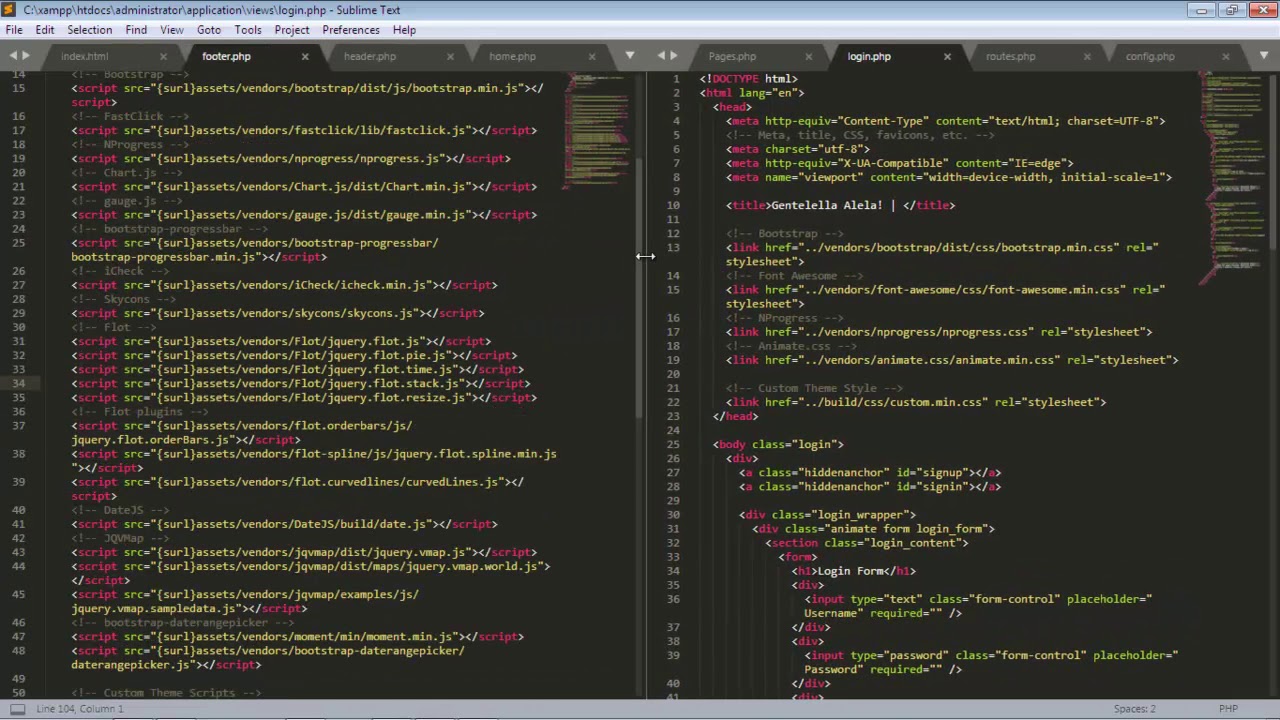Open the View menu

[172, 30]
